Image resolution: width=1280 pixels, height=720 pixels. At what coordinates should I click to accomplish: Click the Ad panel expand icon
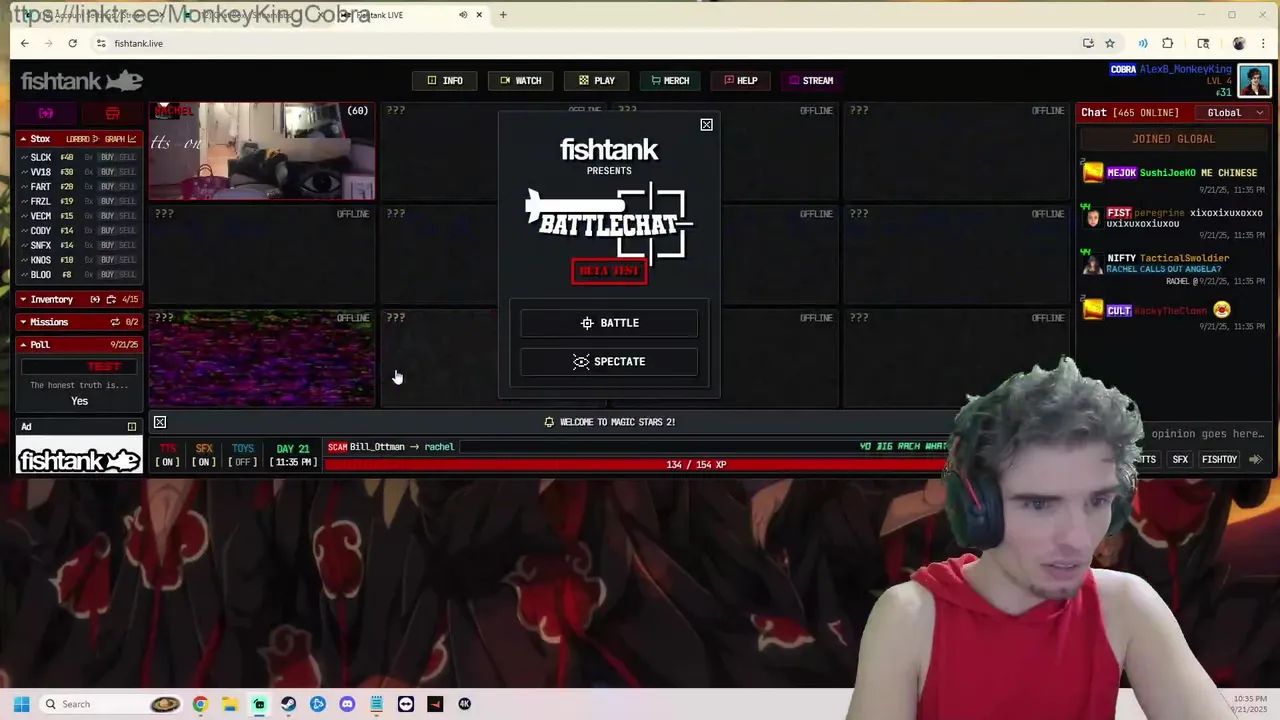point(132,427)
